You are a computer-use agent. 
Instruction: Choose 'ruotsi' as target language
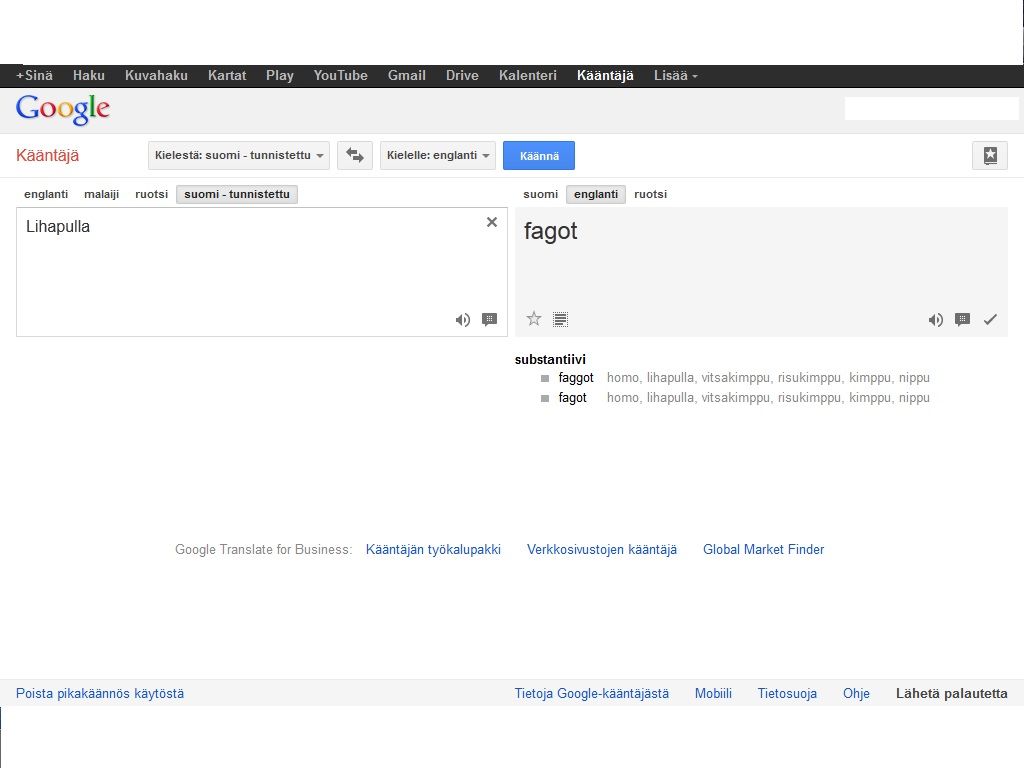coord(650,194)
